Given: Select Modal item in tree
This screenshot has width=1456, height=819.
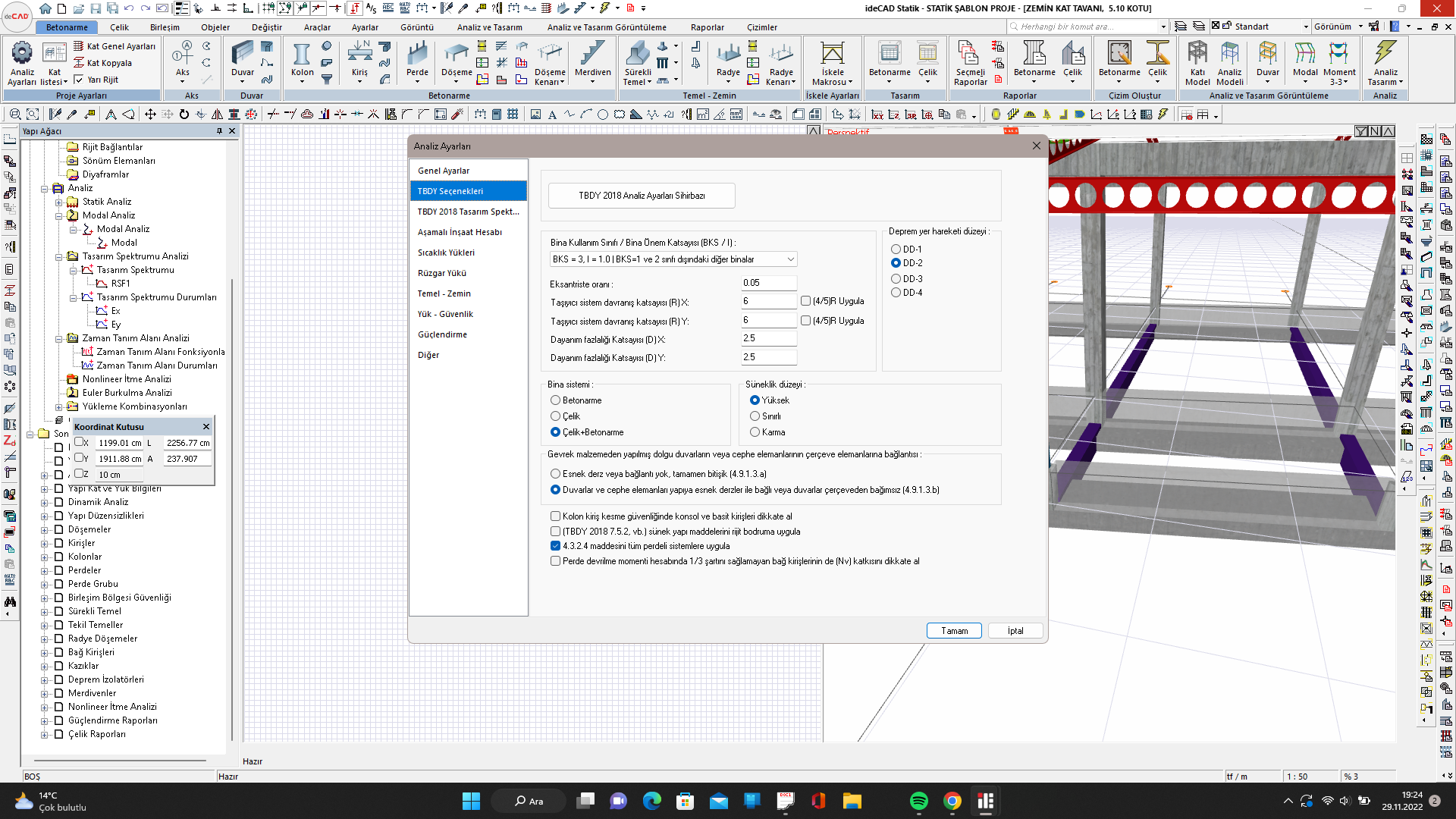Looking at the screenshot, I should pyautogui.click(x=124, y=243).
